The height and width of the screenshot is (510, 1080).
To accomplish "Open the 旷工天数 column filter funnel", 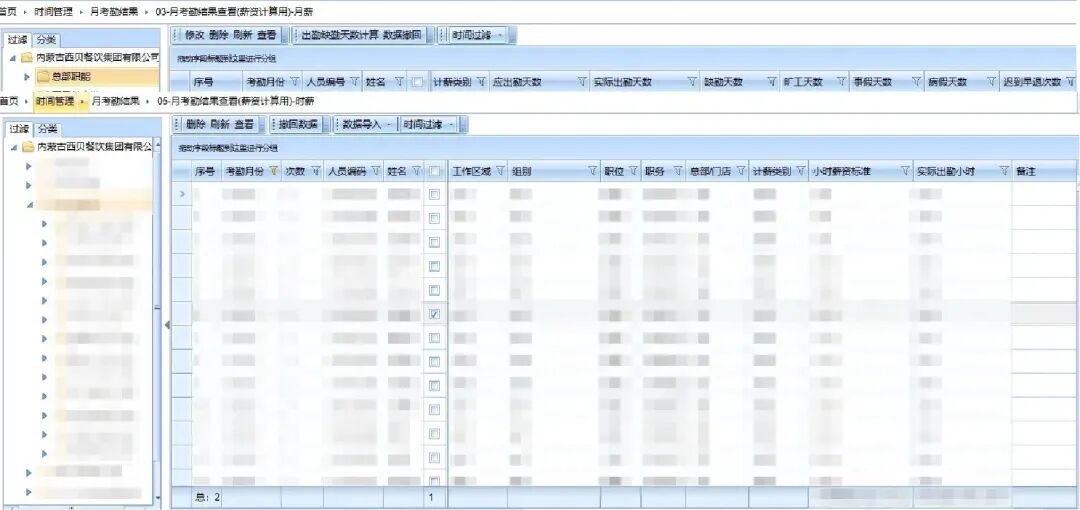I will 841,82.
